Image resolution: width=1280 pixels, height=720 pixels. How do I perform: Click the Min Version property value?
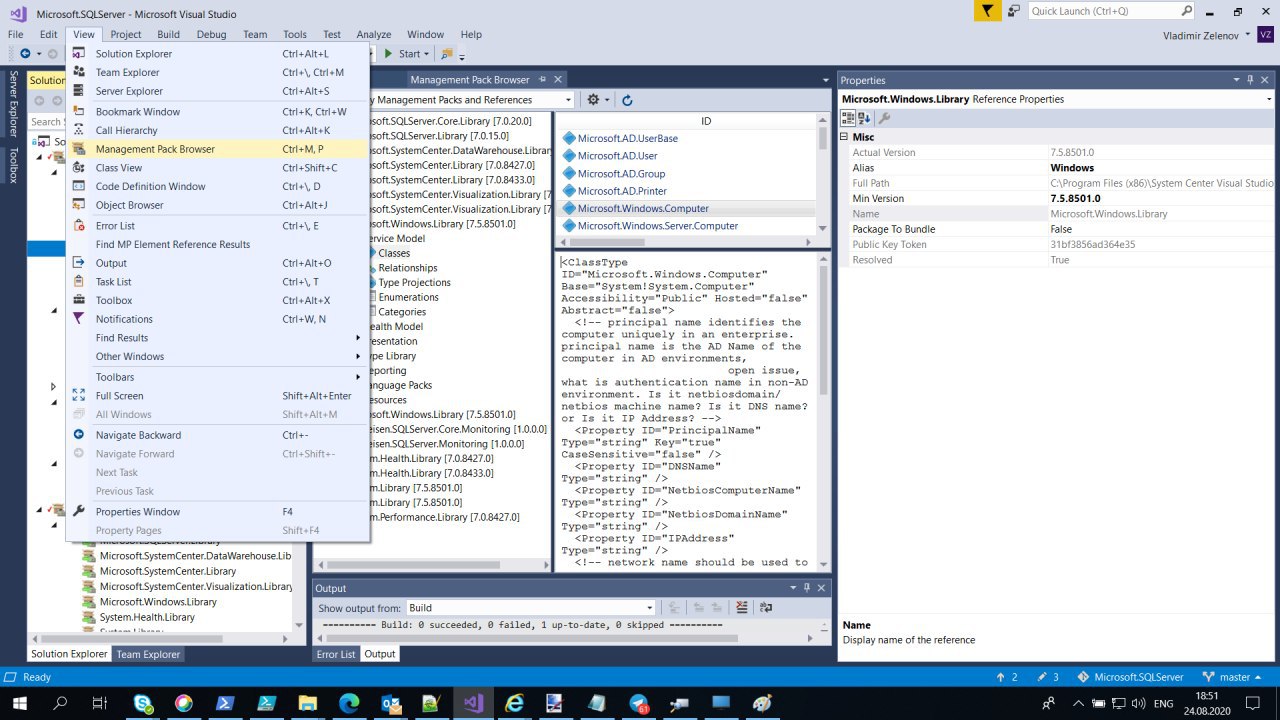tap(1162, 198)
